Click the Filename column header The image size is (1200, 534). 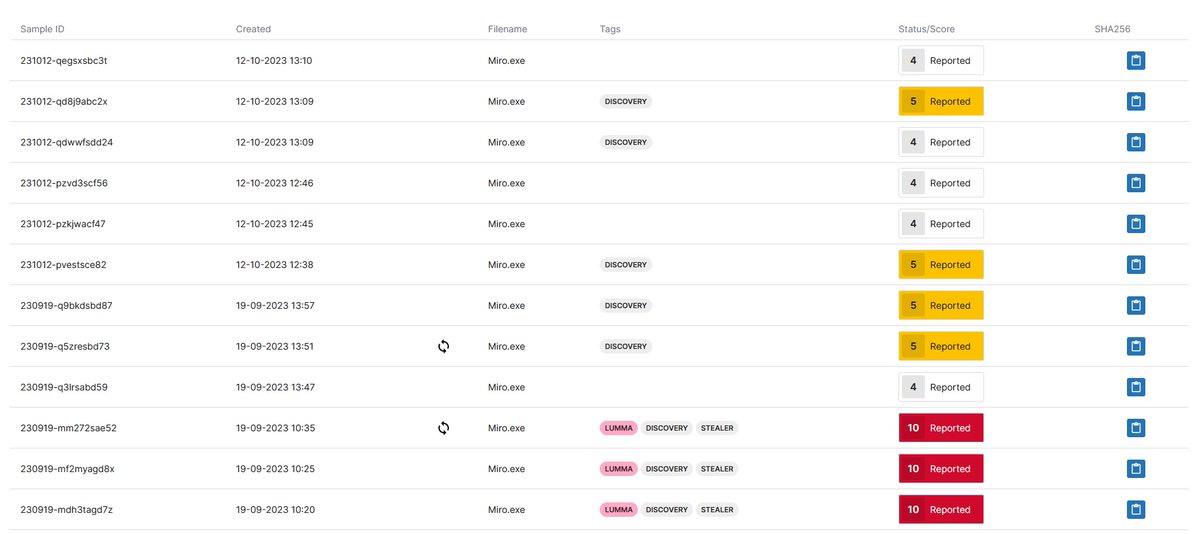[507, 29]
